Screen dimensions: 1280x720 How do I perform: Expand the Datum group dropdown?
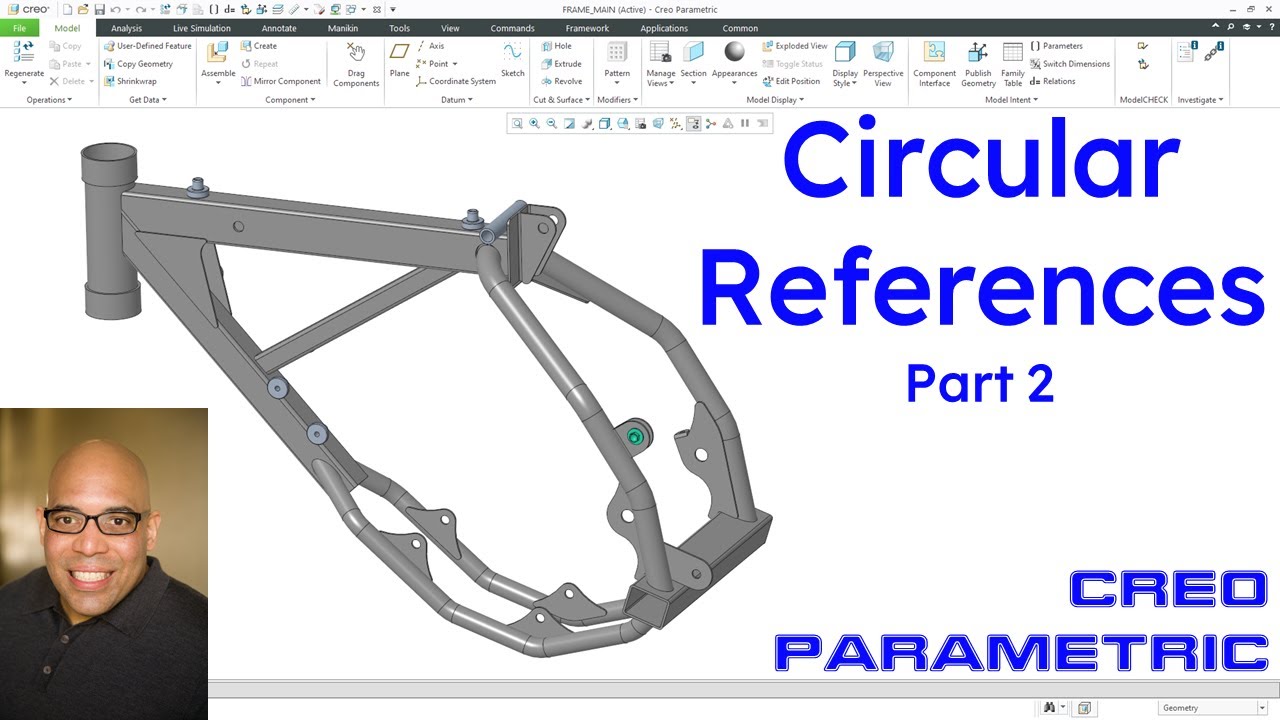click(x=456, y=100)
